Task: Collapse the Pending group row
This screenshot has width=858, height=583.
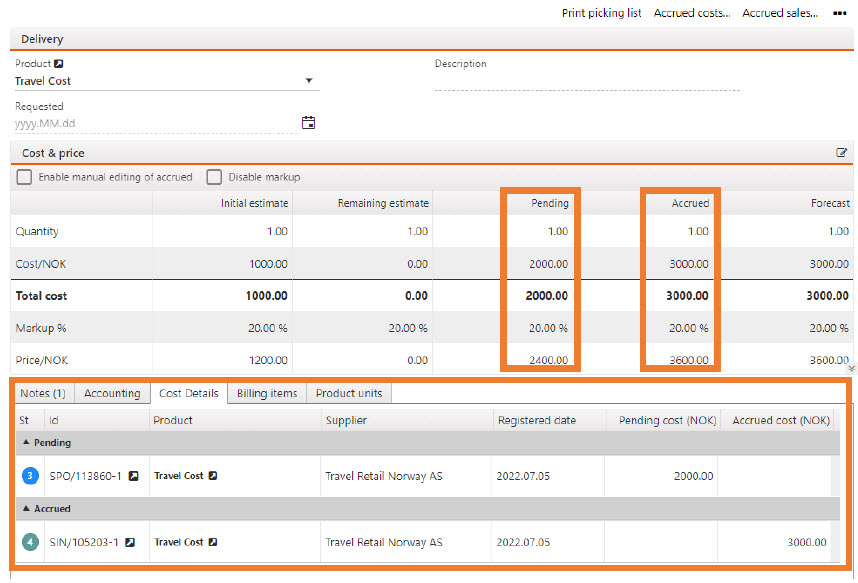Action: 26,443
